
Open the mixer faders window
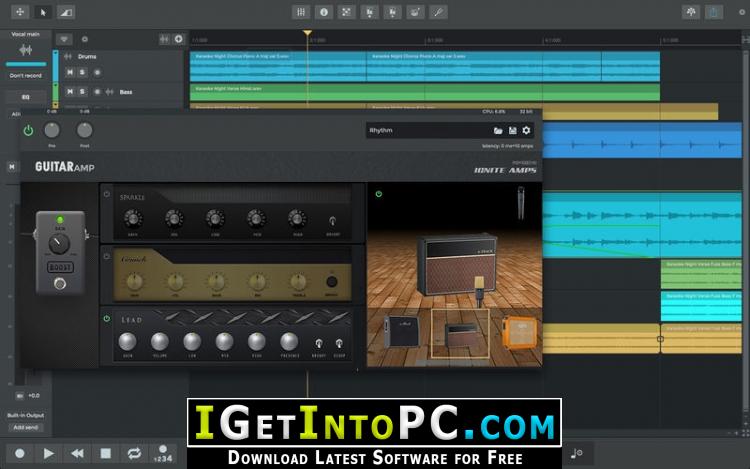click(301, 12)
